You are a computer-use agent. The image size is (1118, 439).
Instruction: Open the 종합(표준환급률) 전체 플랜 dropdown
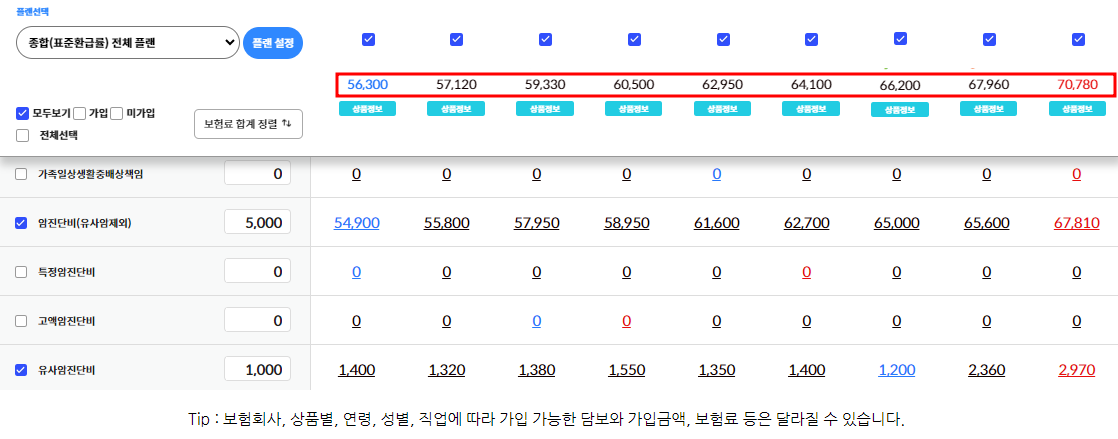(x=128, y=43)
